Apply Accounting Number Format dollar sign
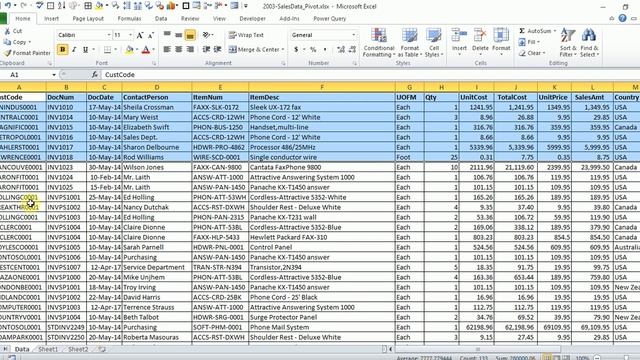The width and height of the screenshot is (640, 360). pyautogui.click(x=296, y=50)
